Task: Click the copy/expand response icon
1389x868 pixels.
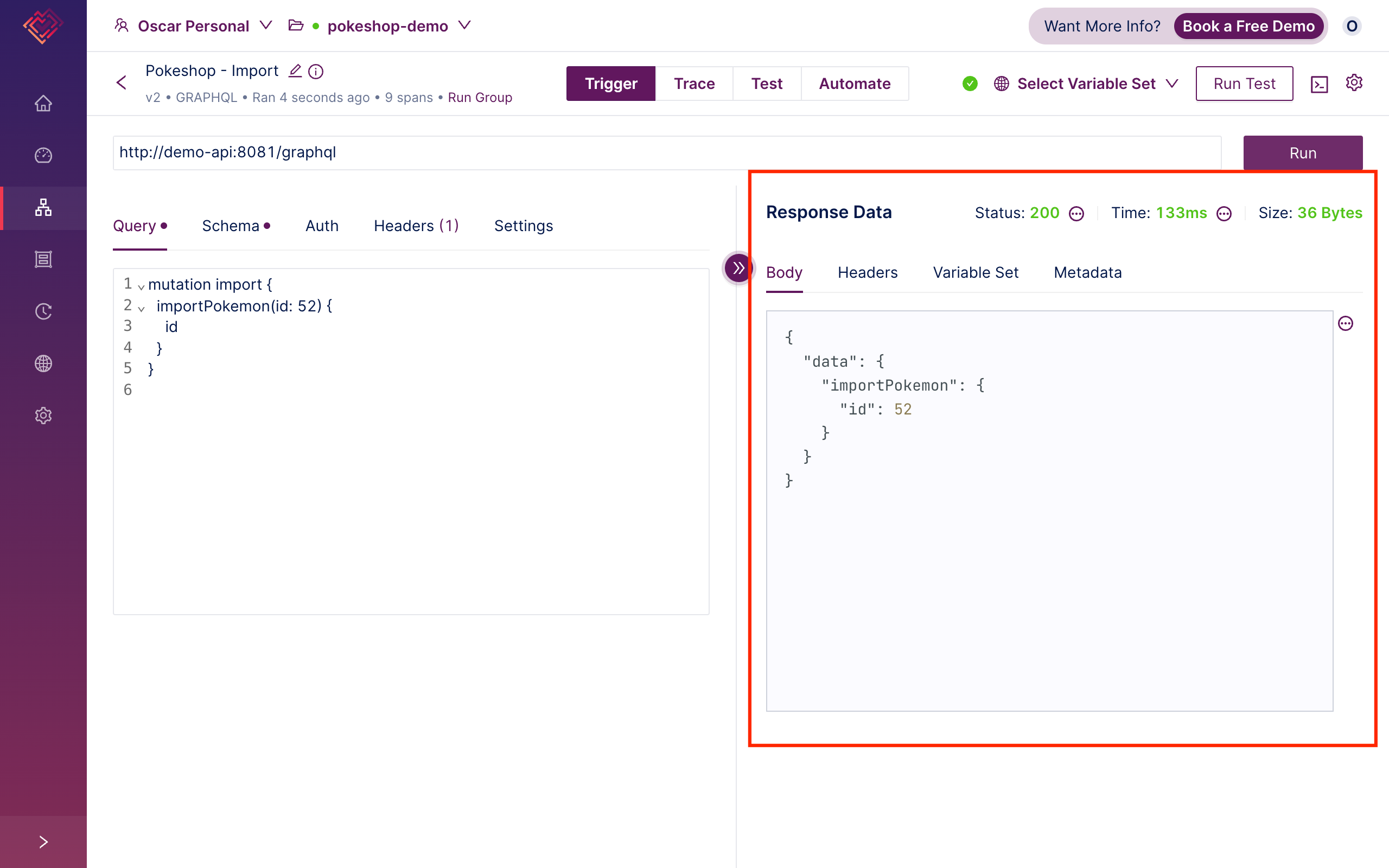Action: (x=1347, y=323)
